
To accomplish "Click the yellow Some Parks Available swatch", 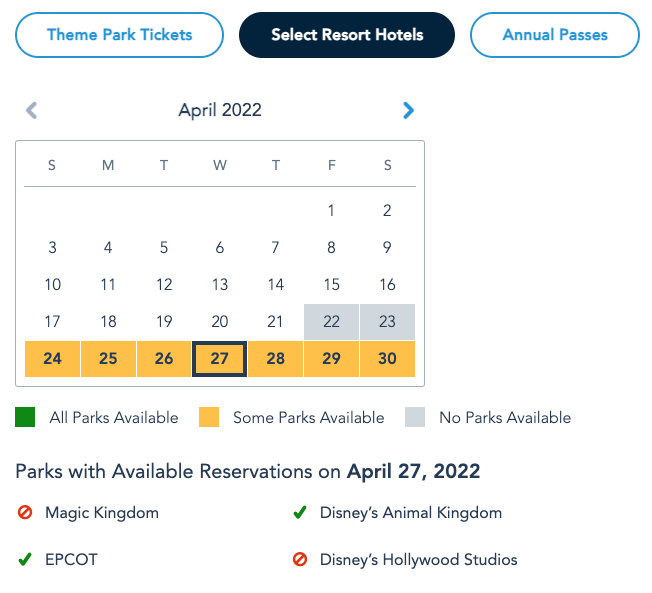I will pos(209,418).
